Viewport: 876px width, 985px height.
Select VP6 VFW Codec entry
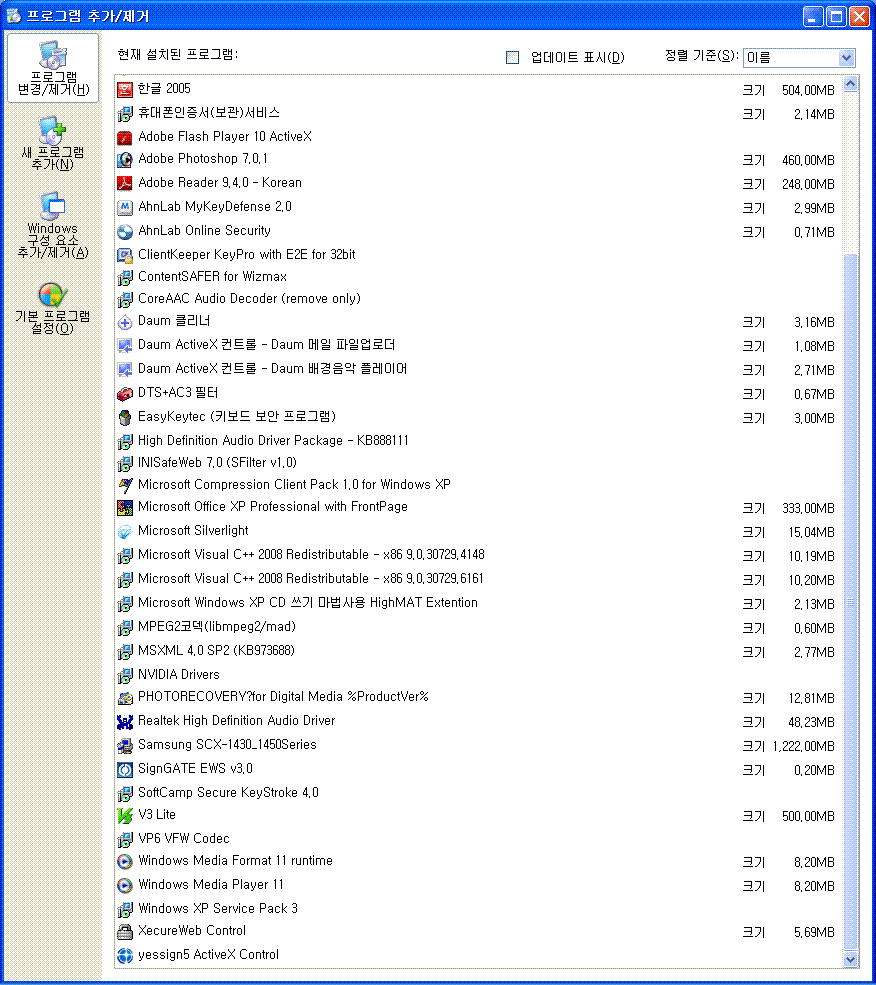tap(478, 839)
